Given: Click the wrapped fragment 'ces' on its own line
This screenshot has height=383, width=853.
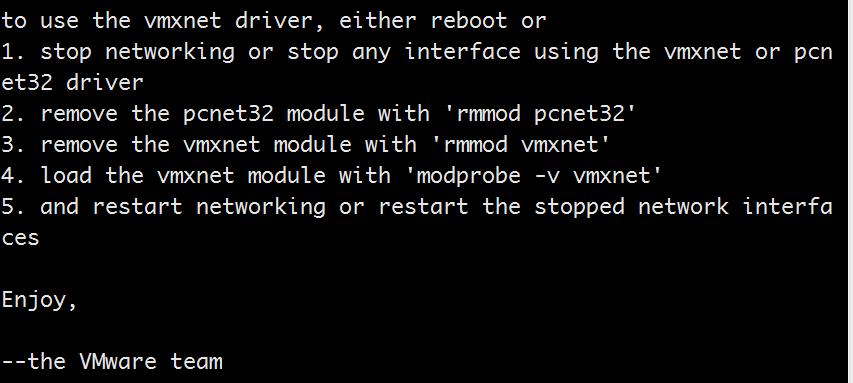Looking at the screenshot, I should 20,238.
